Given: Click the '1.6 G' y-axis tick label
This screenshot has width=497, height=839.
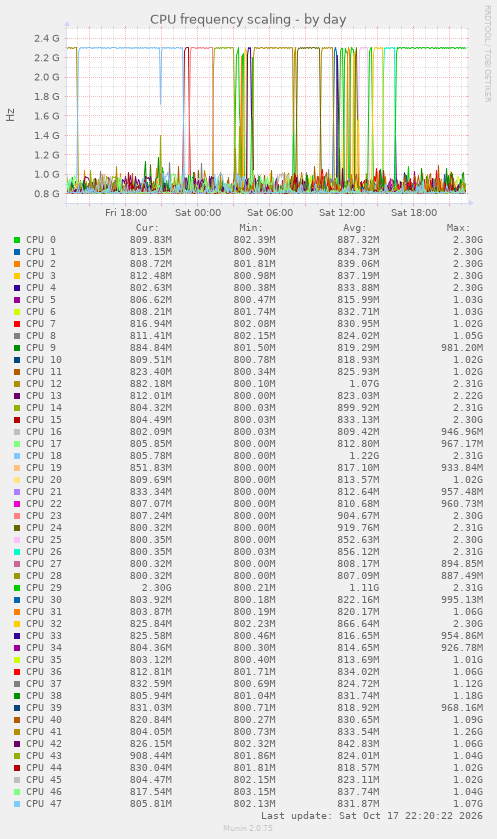Looking at the screenshot, I should tap(47, 116).
